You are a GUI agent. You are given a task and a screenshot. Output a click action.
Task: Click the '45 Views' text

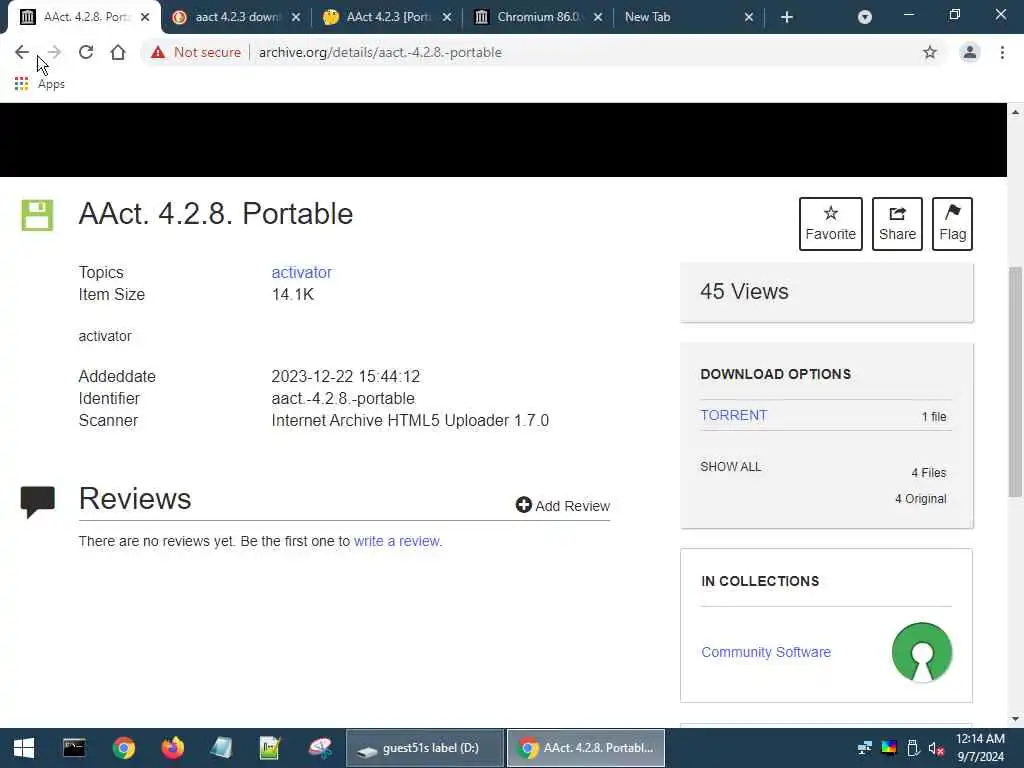pyautogui.click(x=744, y=291)
